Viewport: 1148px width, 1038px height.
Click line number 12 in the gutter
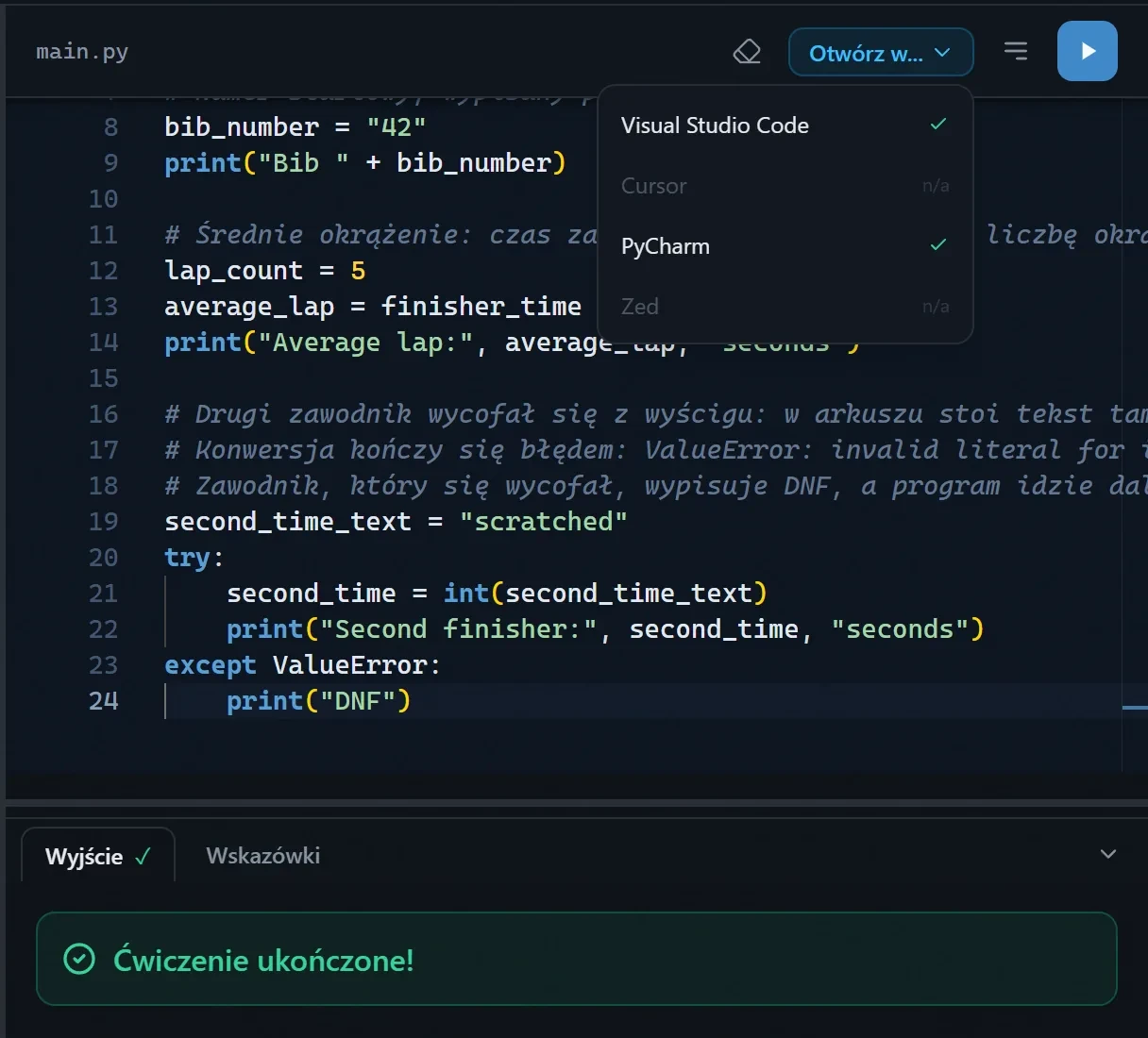[x=104, y=271]
